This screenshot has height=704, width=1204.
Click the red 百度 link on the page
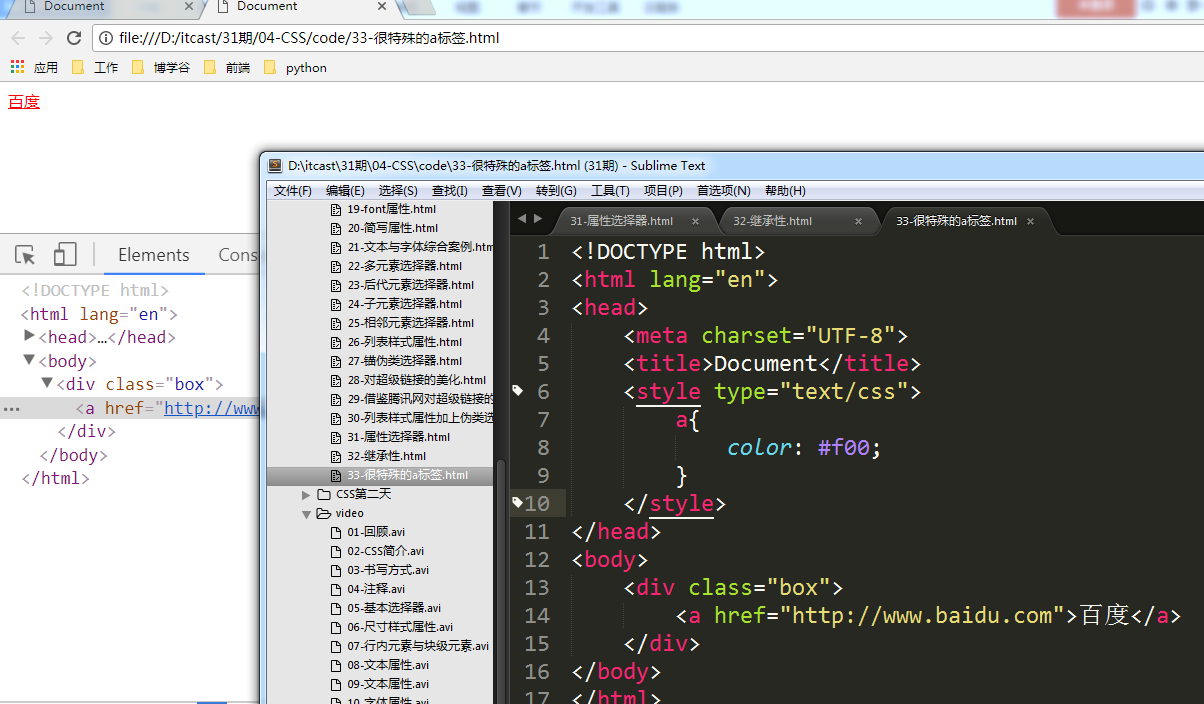click(24, 101)
